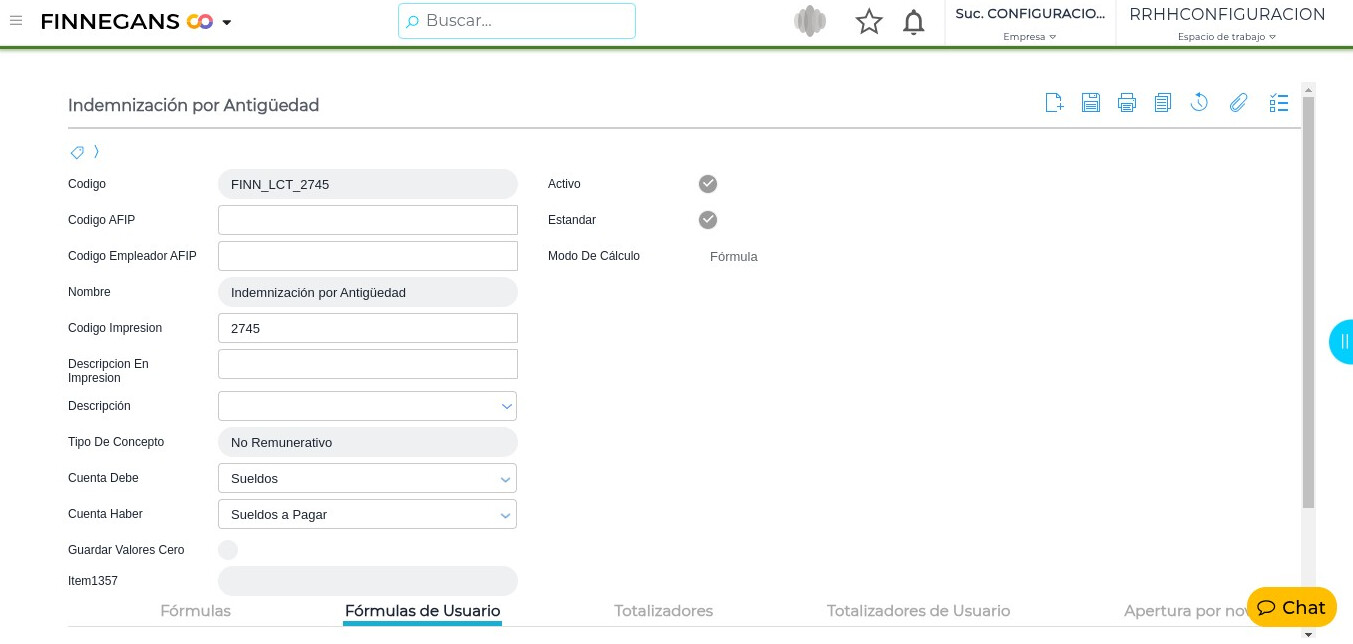
Task: Click the scrollbar down arrow
Action: [1309, 634]
